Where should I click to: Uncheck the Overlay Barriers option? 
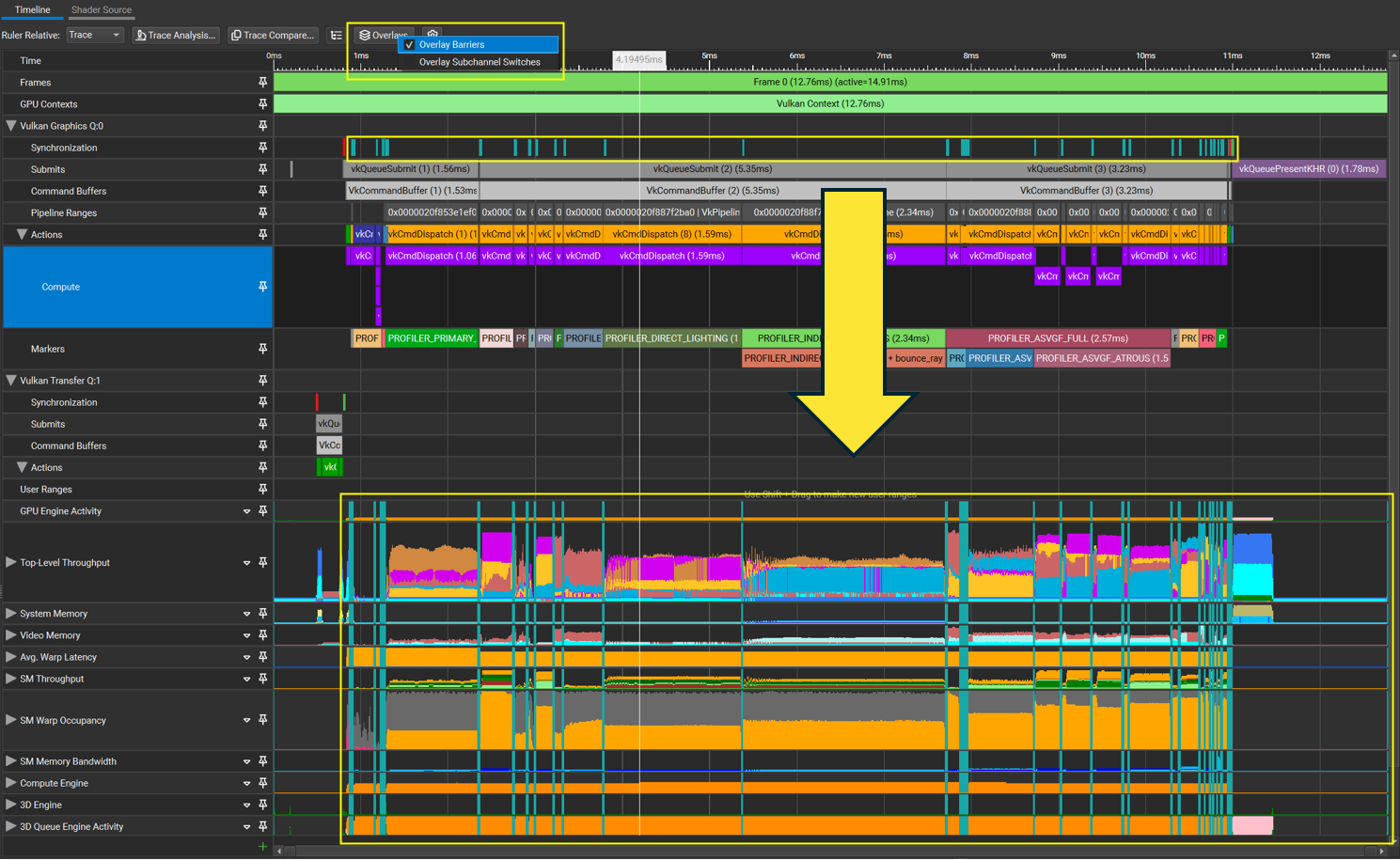pyautogui.click(x=409, y=44)
